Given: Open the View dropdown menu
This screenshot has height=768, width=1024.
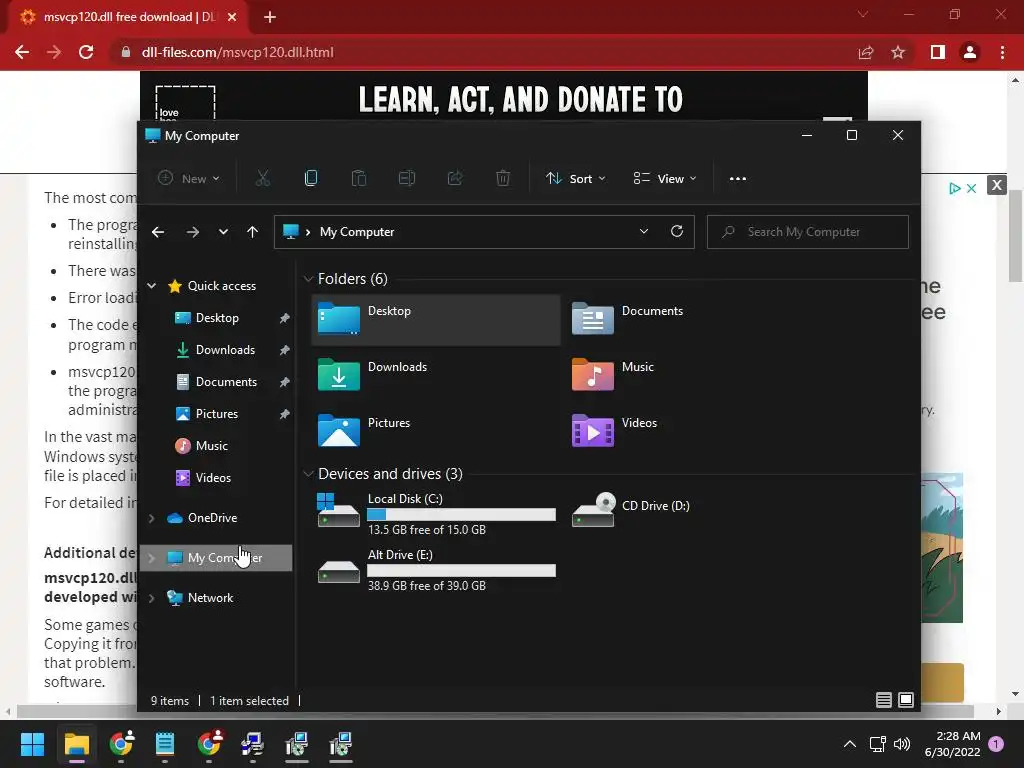Looking at the screenshot, I should (x=665, y=178).
